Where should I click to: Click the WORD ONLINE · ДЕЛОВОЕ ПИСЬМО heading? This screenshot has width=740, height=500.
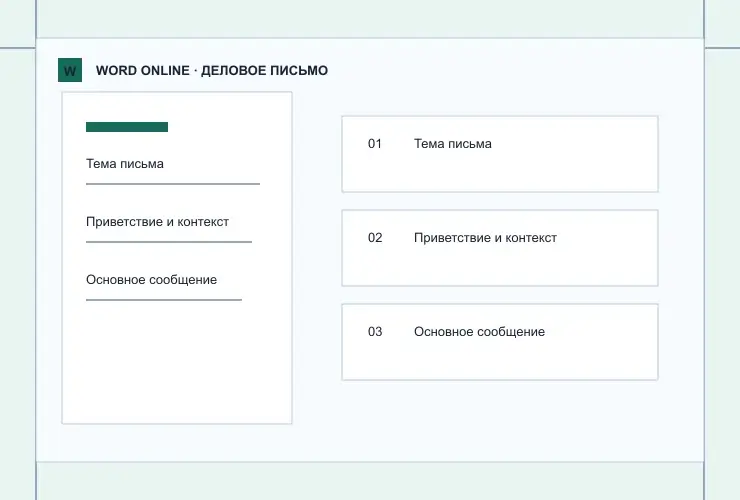(212, 70)
